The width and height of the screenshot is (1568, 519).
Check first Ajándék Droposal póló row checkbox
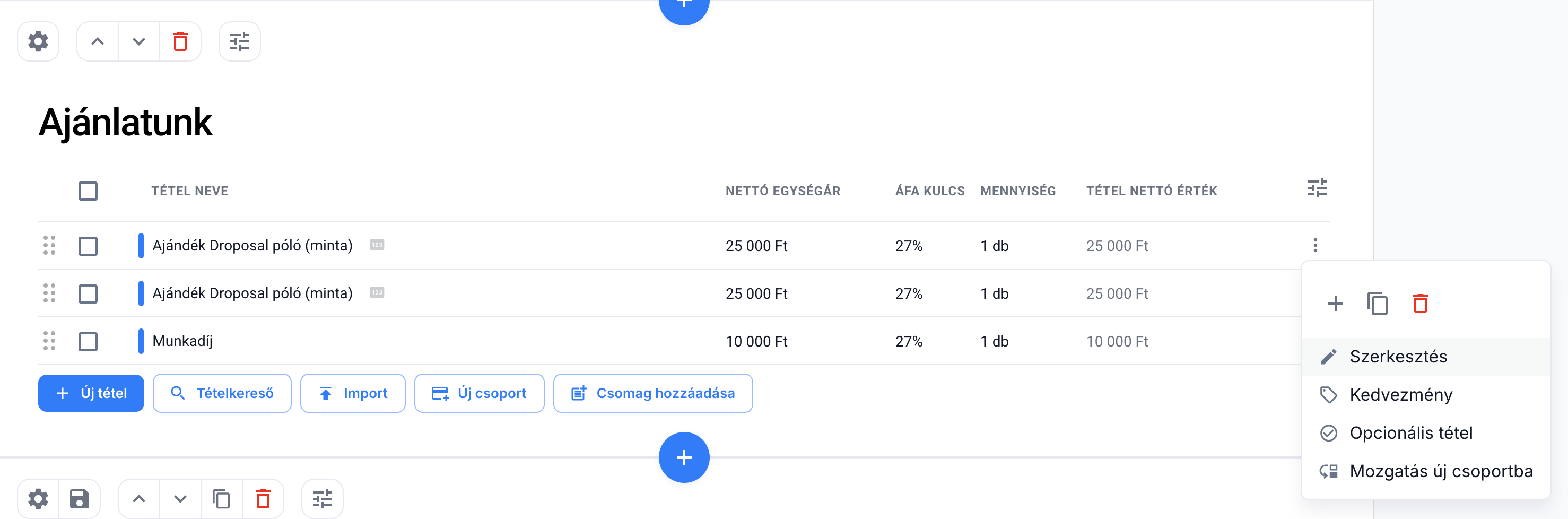pyautogui.click(x=88, y=246)
